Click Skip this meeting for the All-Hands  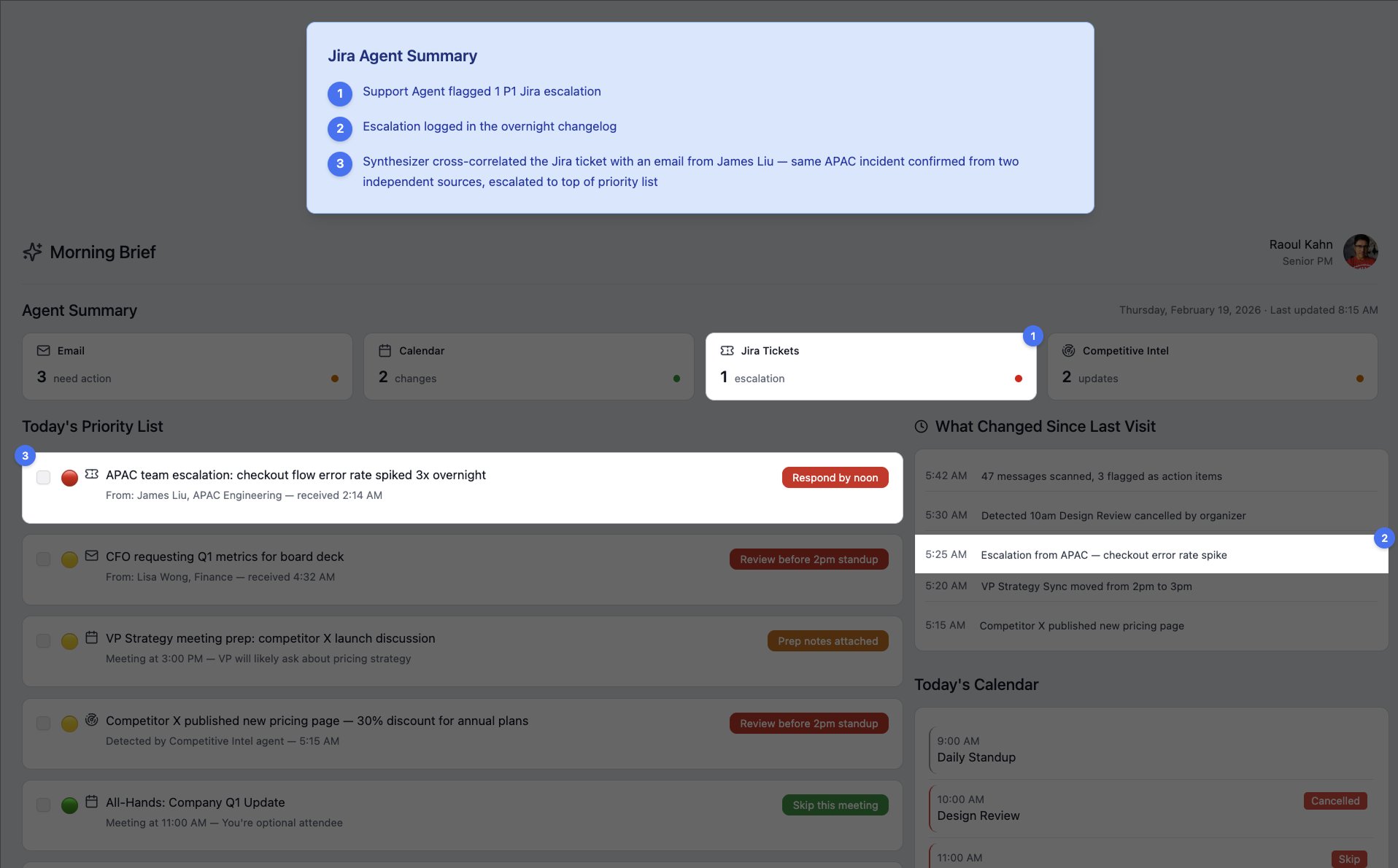(x=835, y=805)
